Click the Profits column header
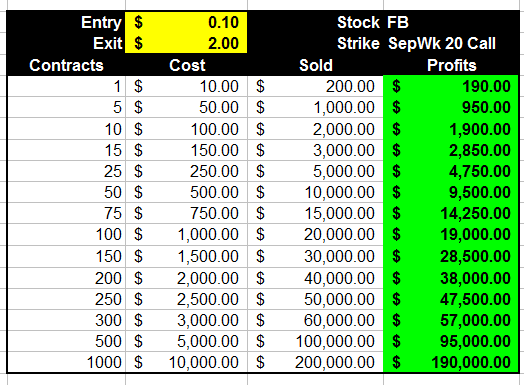 pos(451,65)
